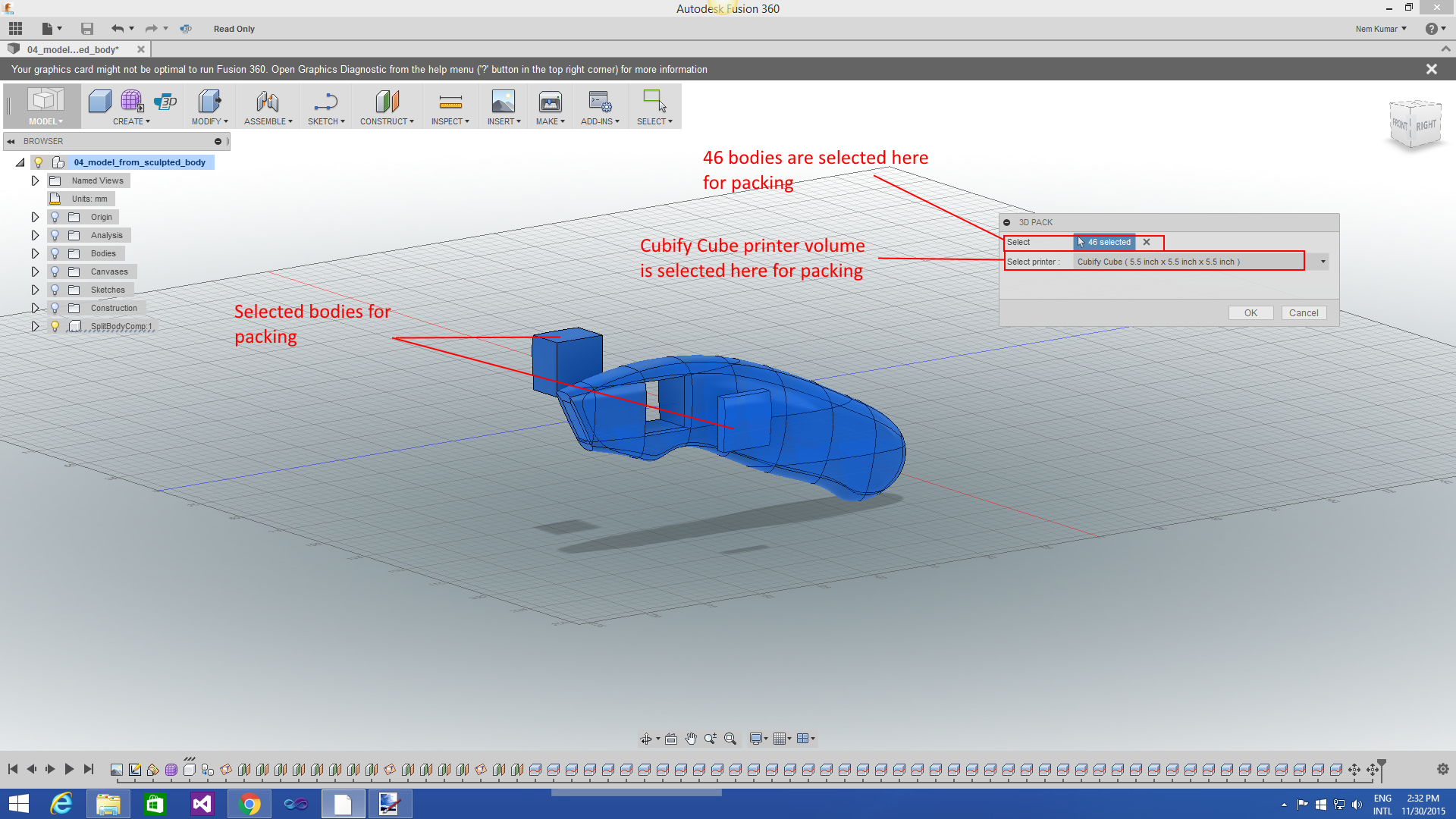Toggle visibility bulb for Sketches folder

point(55,290)
